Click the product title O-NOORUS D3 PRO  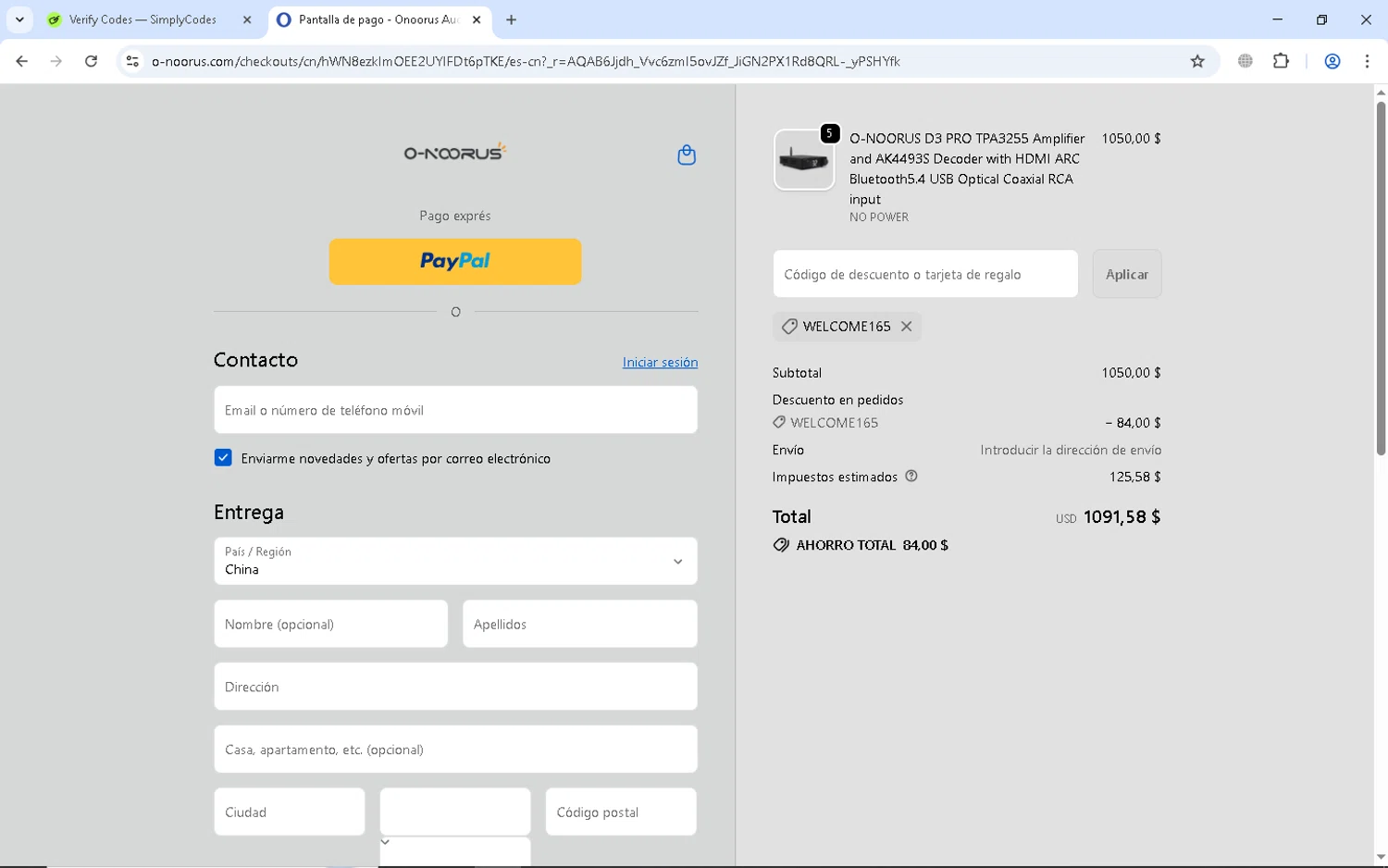coord(967,168)
